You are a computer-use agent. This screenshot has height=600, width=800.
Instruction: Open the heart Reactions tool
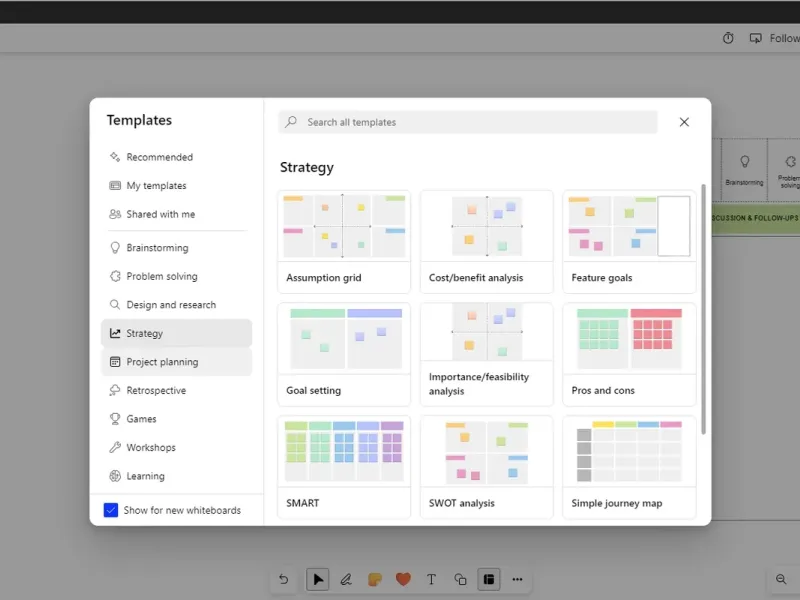click(x=403, y=579)
